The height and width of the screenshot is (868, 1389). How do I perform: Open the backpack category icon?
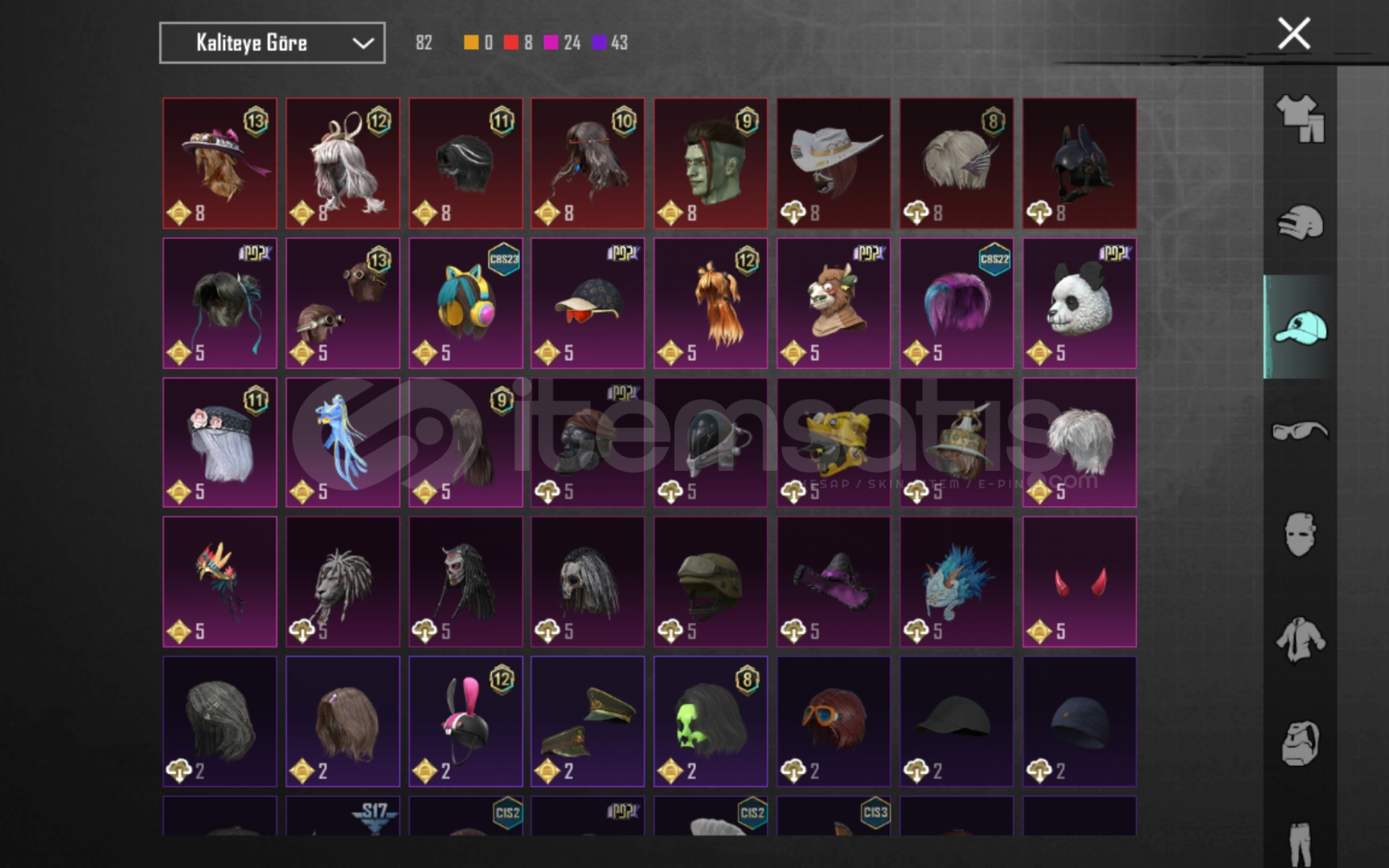pyautogui.click(x=1300, y=743)
